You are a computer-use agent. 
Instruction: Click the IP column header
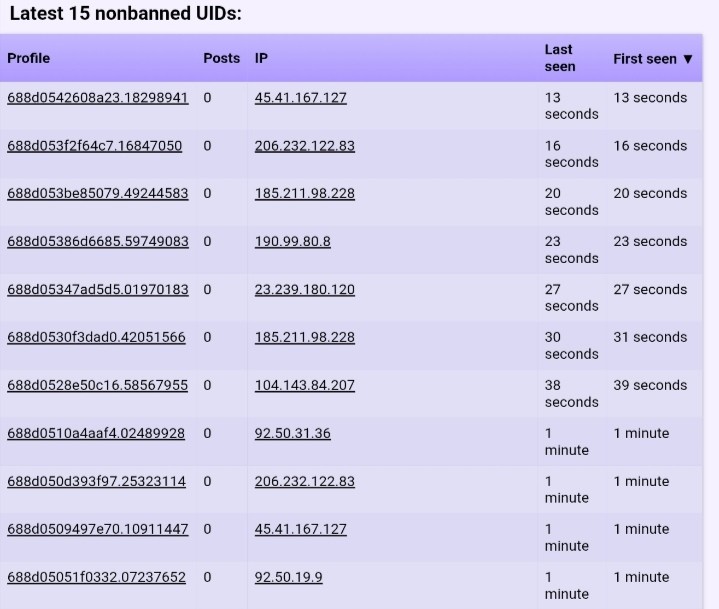pos(261,58)
